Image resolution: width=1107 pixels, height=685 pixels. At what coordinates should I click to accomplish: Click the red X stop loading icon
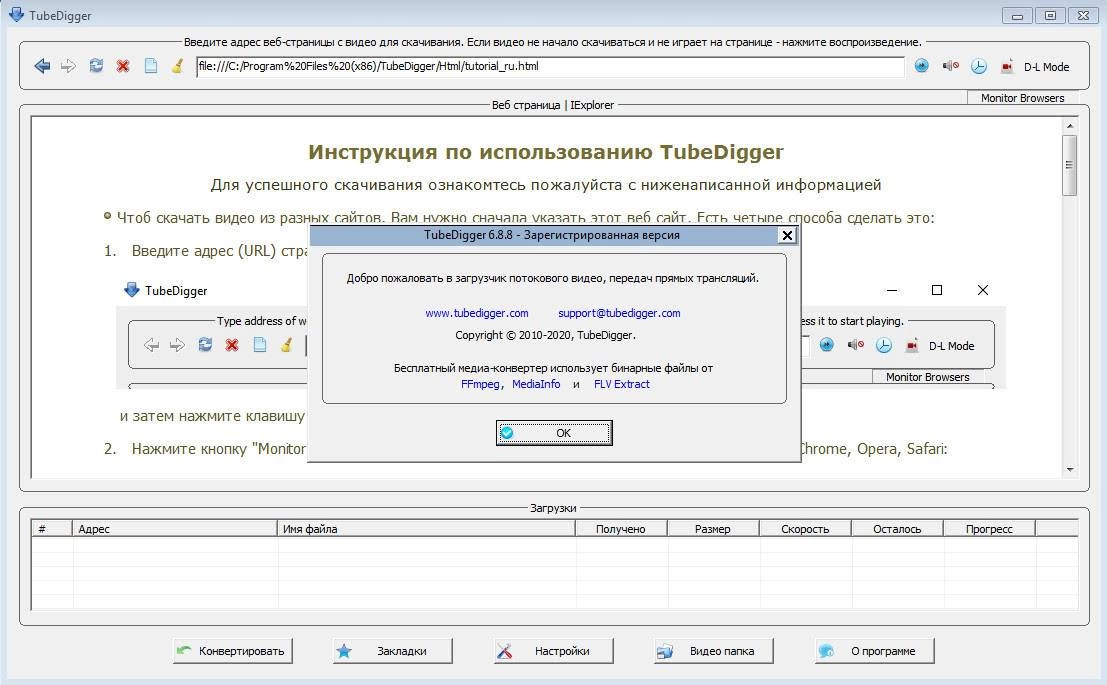coord(123,66)
